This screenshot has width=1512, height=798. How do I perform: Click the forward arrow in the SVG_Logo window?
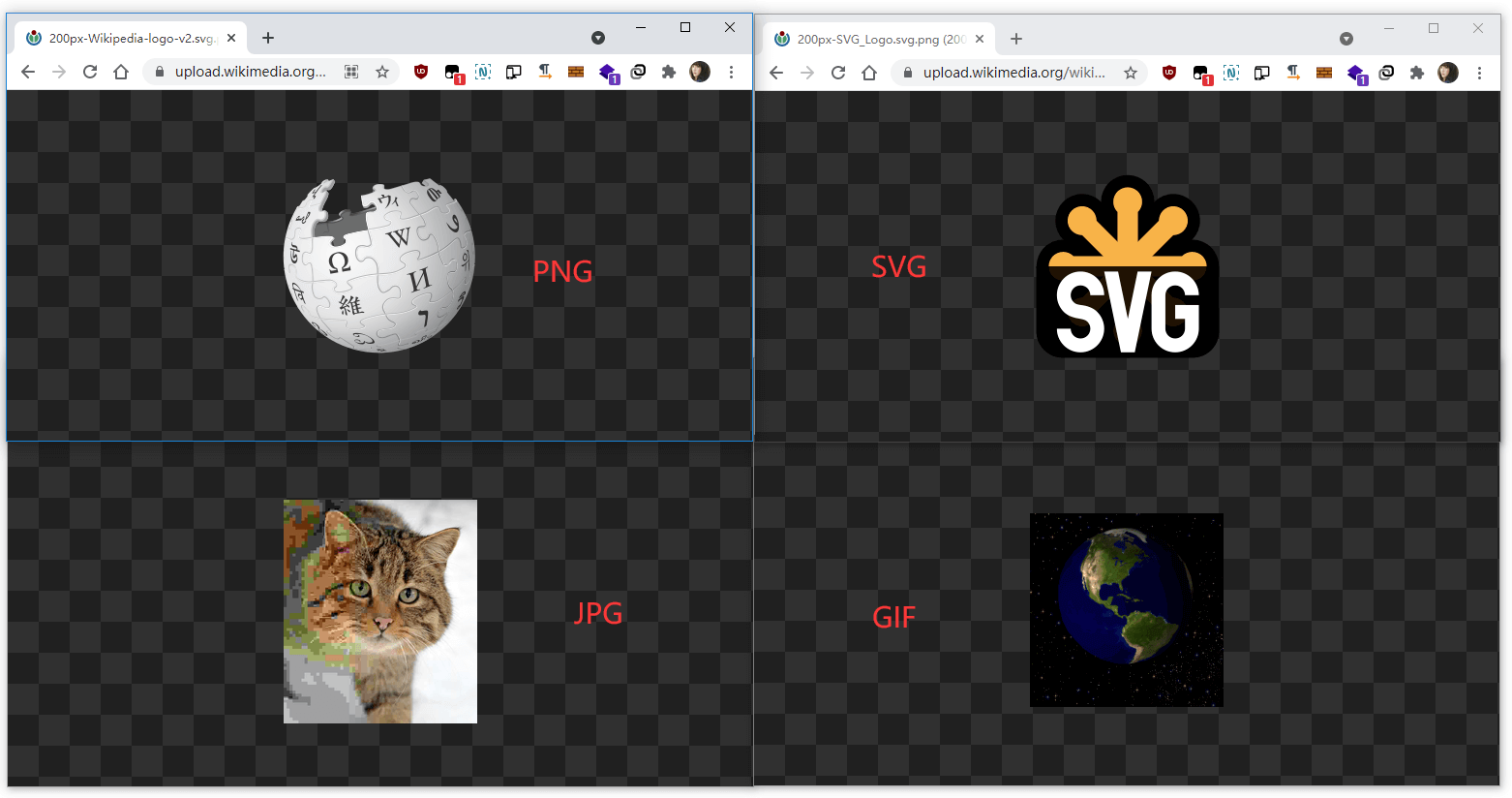(807, 73)
